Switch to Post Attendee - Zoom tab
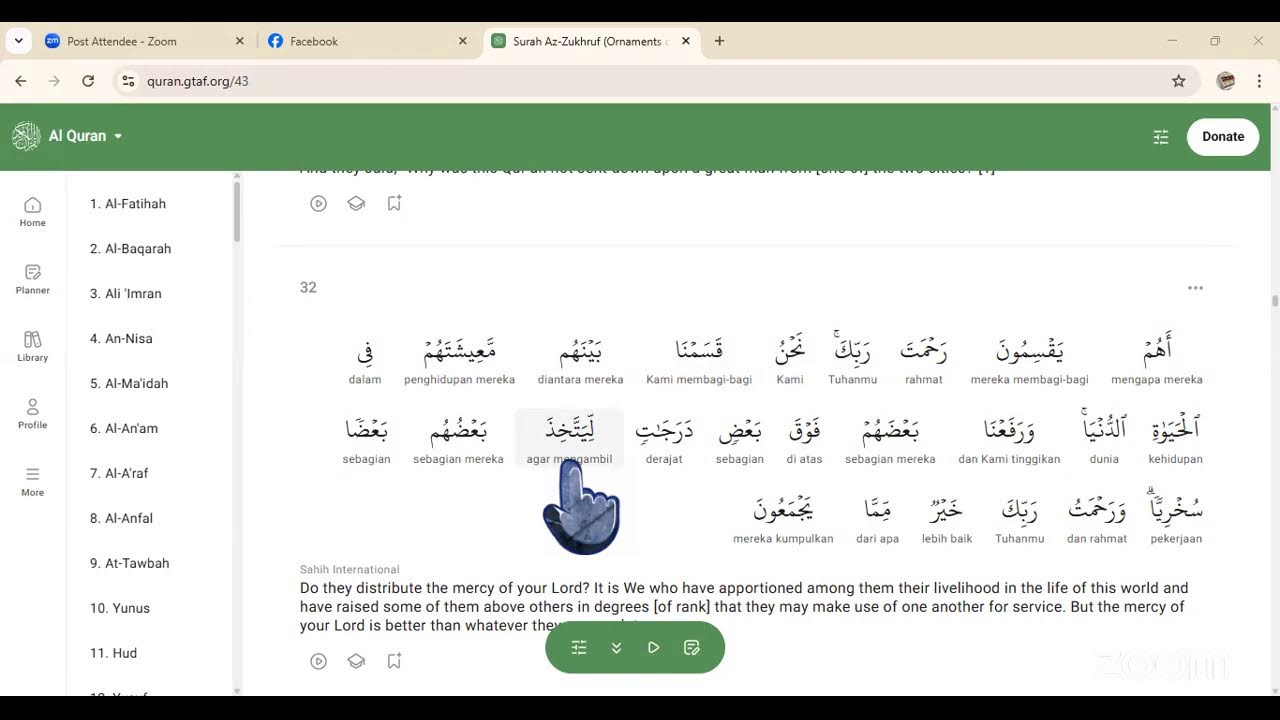Image resolution: width=1280 pixels, height=720 pixels. (145, 41)
